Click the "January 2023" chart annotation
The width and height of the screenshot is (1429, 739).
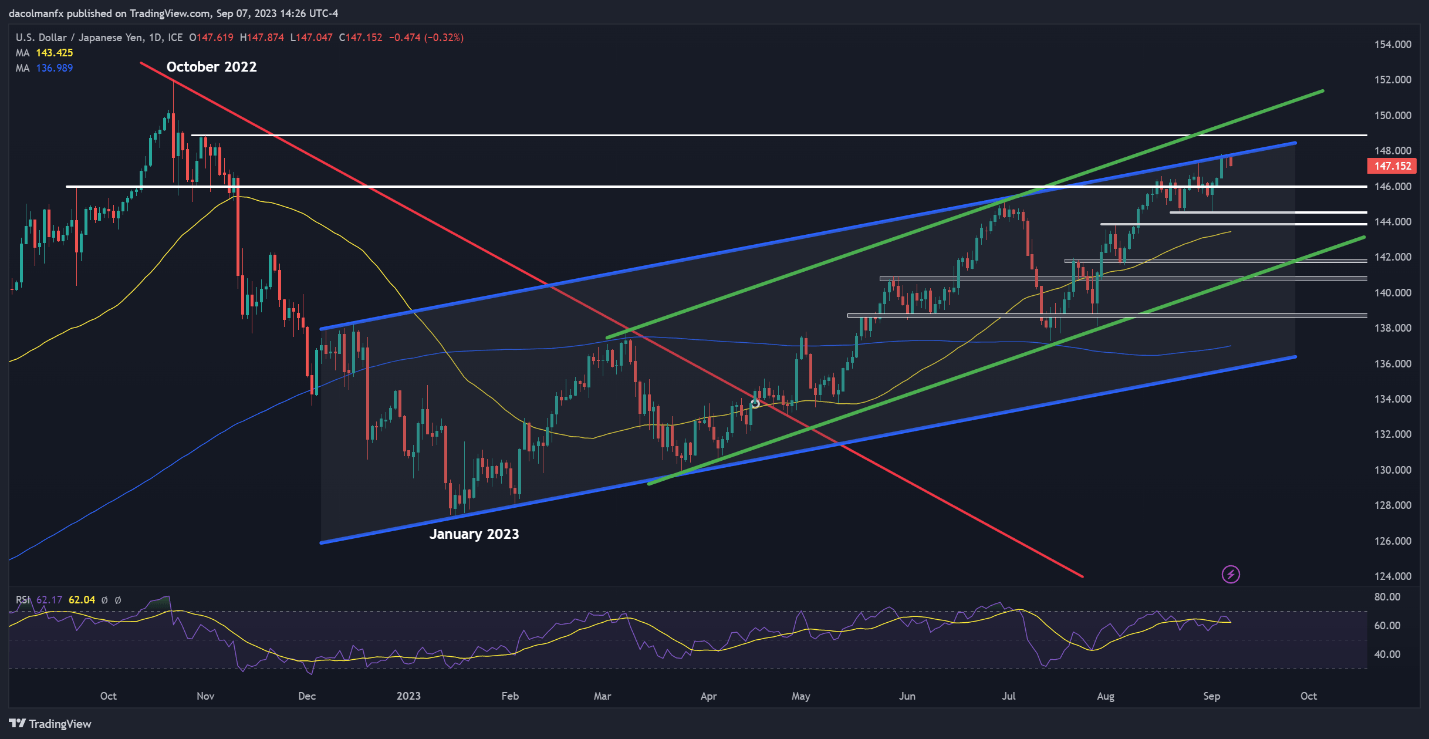point(474,534)
